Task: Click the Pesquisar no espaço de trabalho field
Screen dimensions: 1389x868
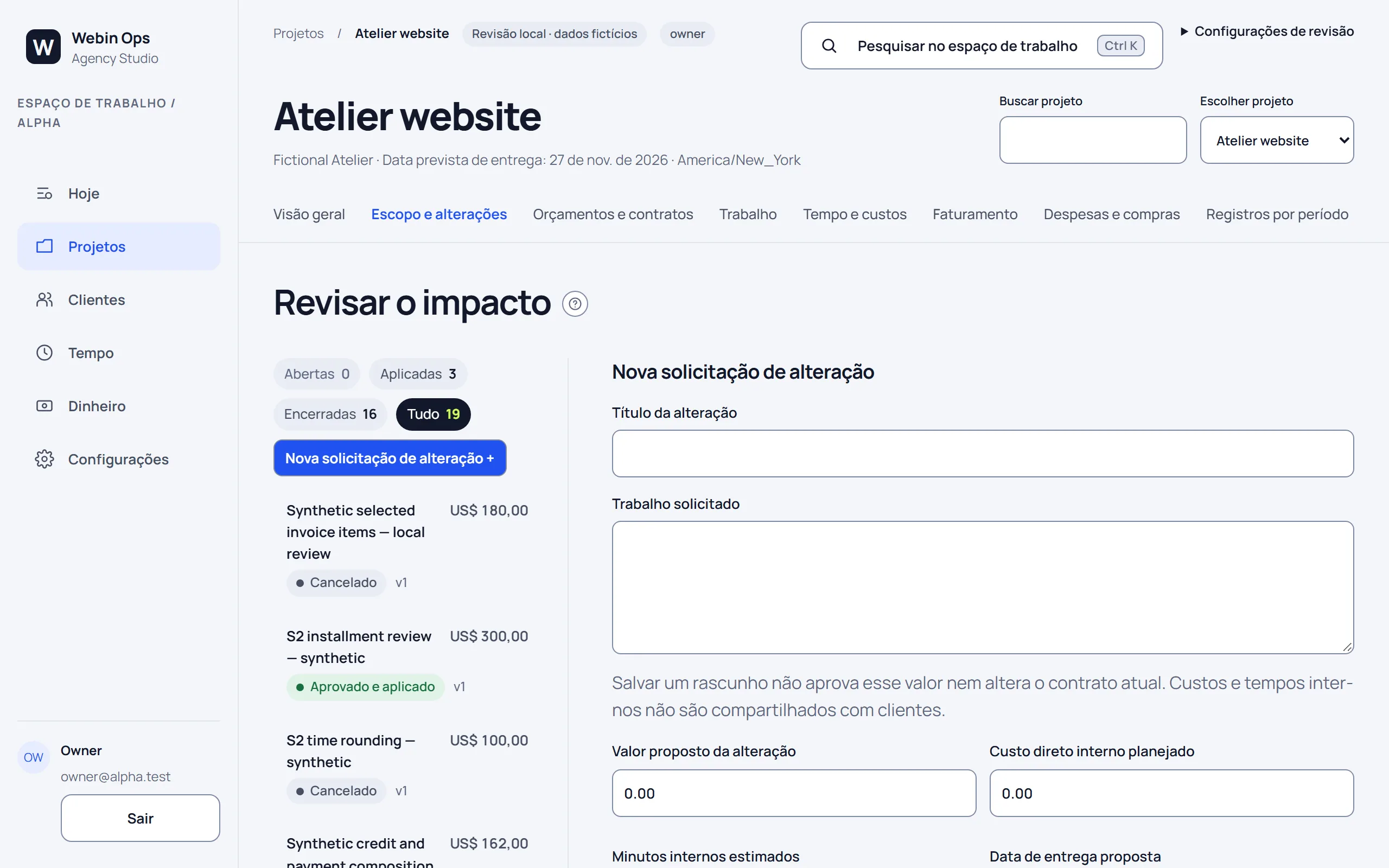Action: click(x=982, y=46)
